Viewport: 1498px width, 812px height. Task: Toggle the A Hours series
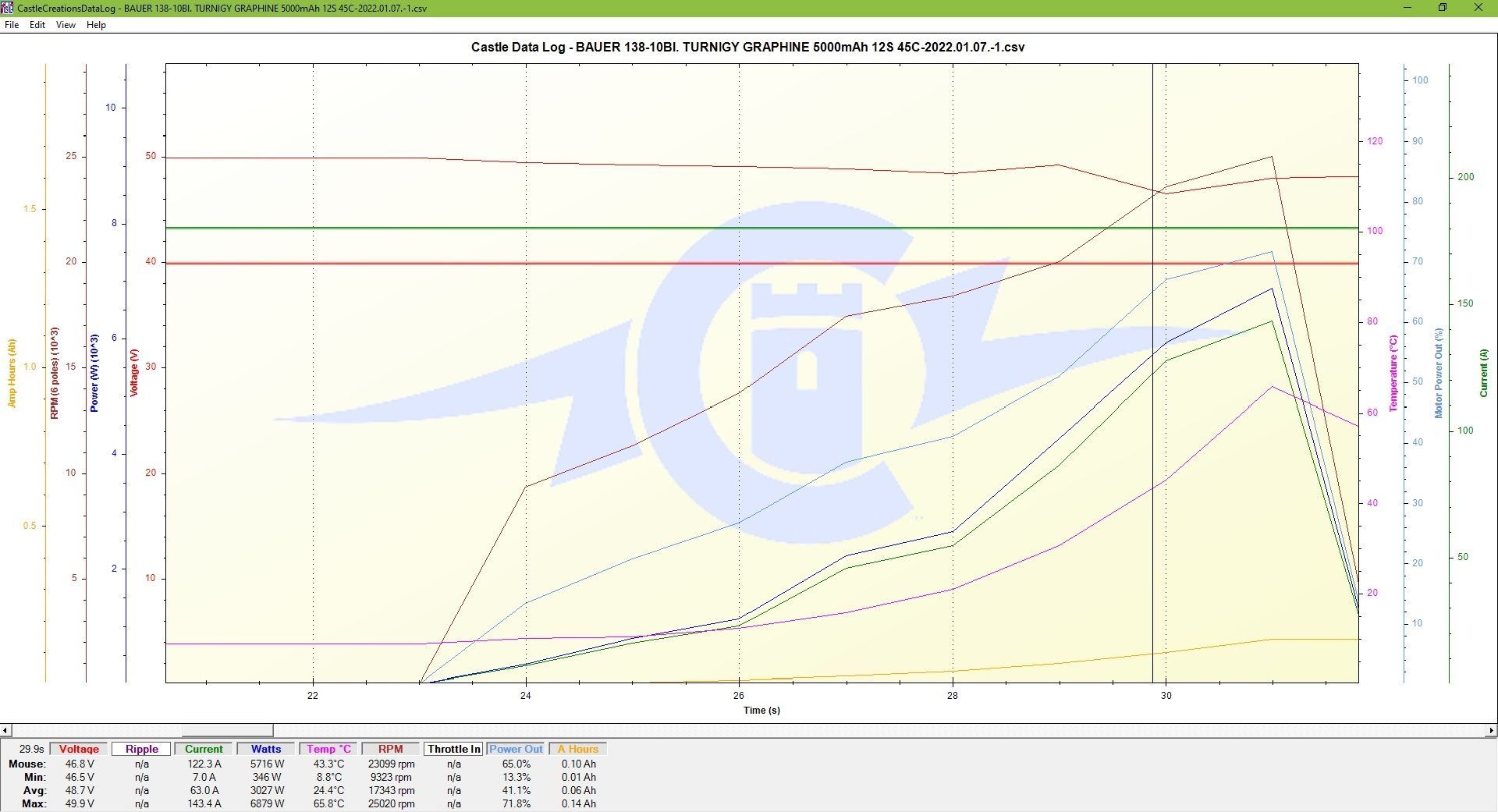coord(577,749)
